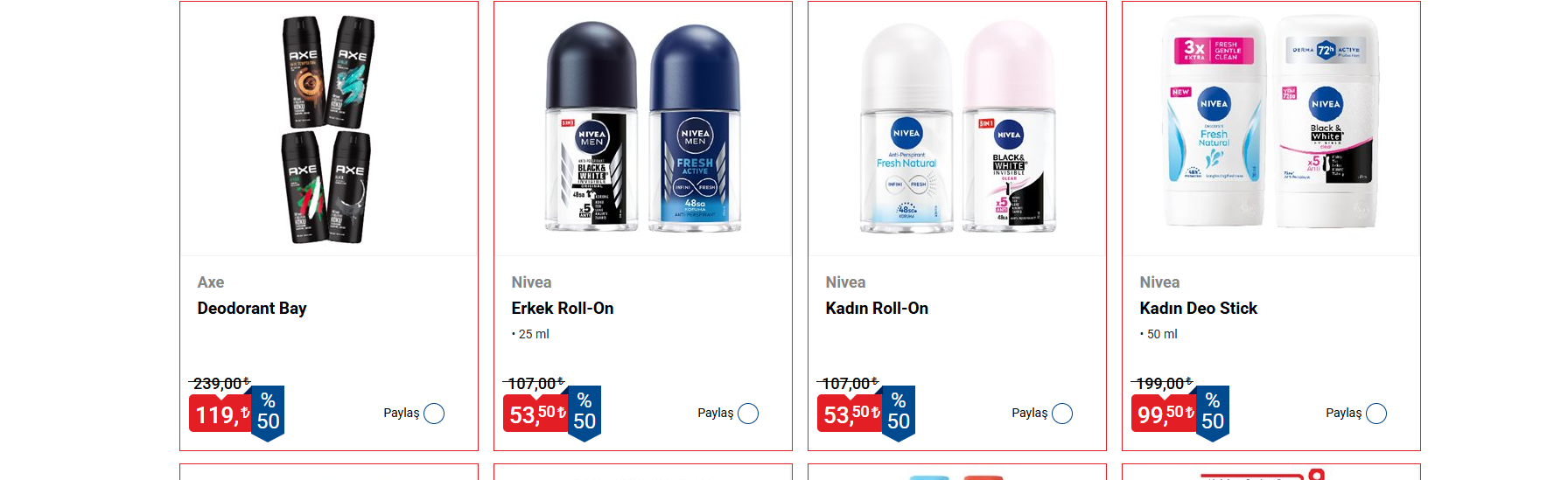Click the Axe brand name
Viewport: 1568px width, 480px height.
[211, 282]
